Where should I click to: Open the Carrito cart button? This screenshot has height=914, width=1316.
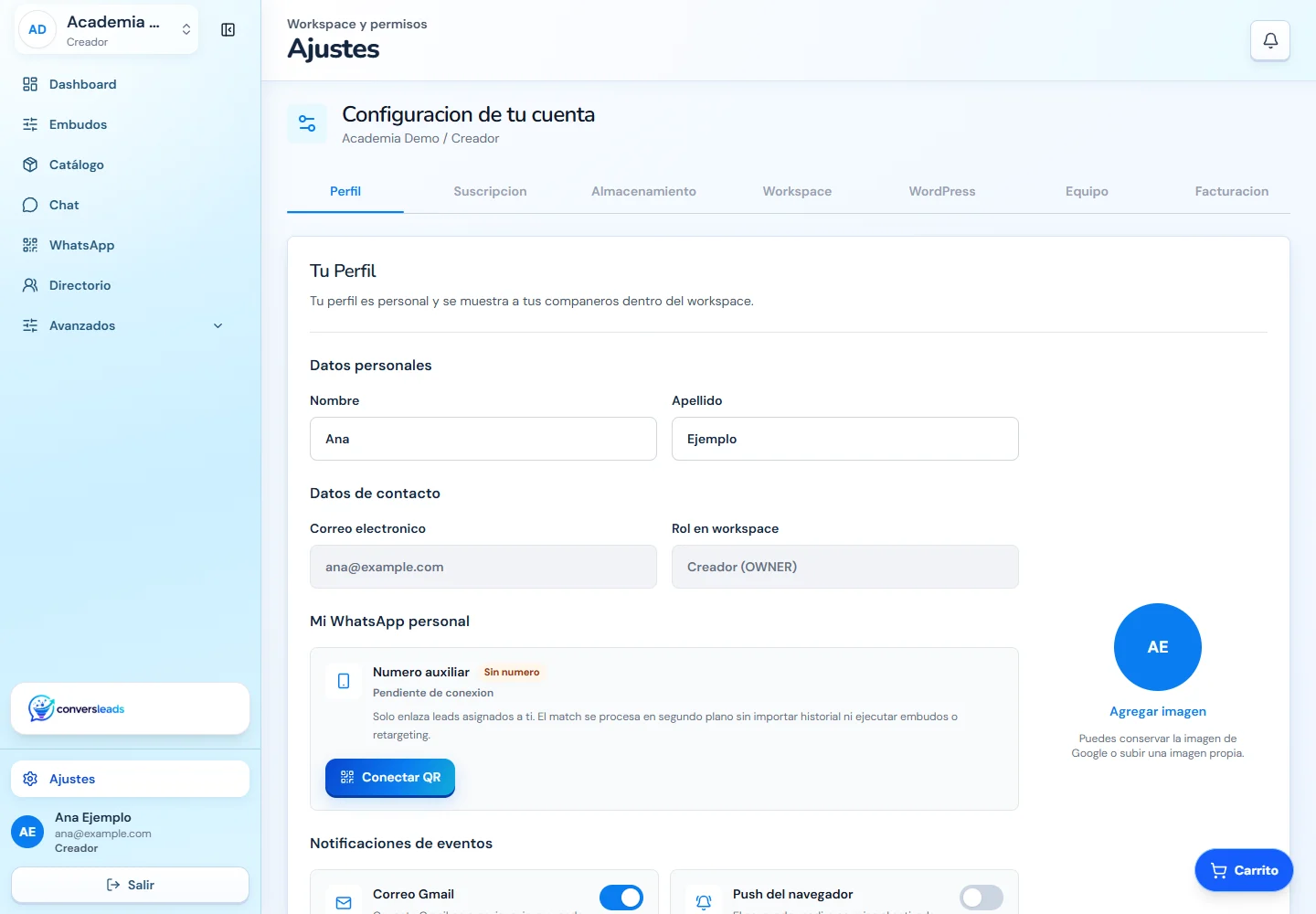1244,870
